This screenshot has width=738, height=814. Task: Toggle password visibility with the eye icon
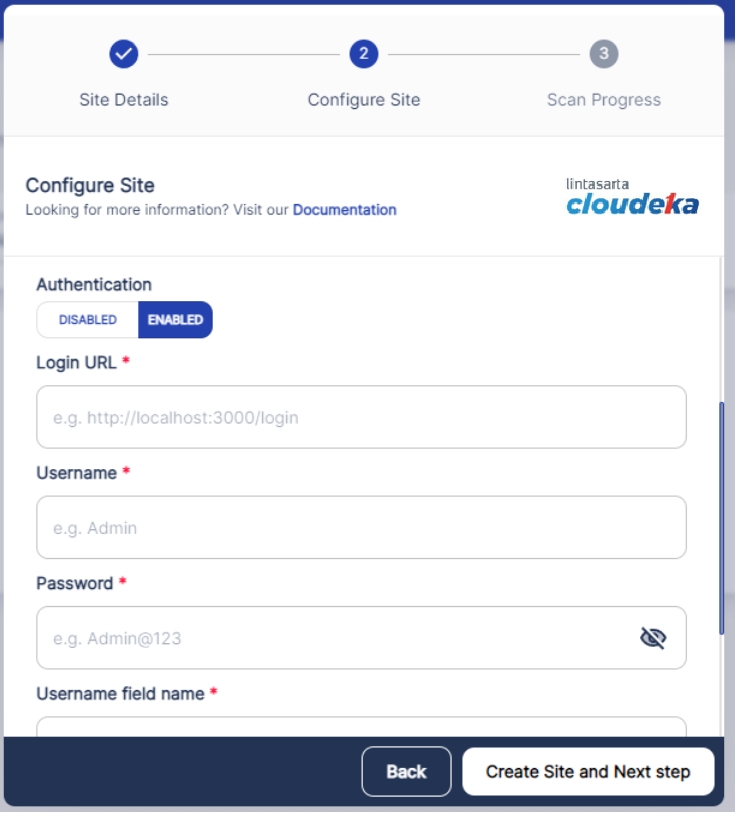pos(652,637)
